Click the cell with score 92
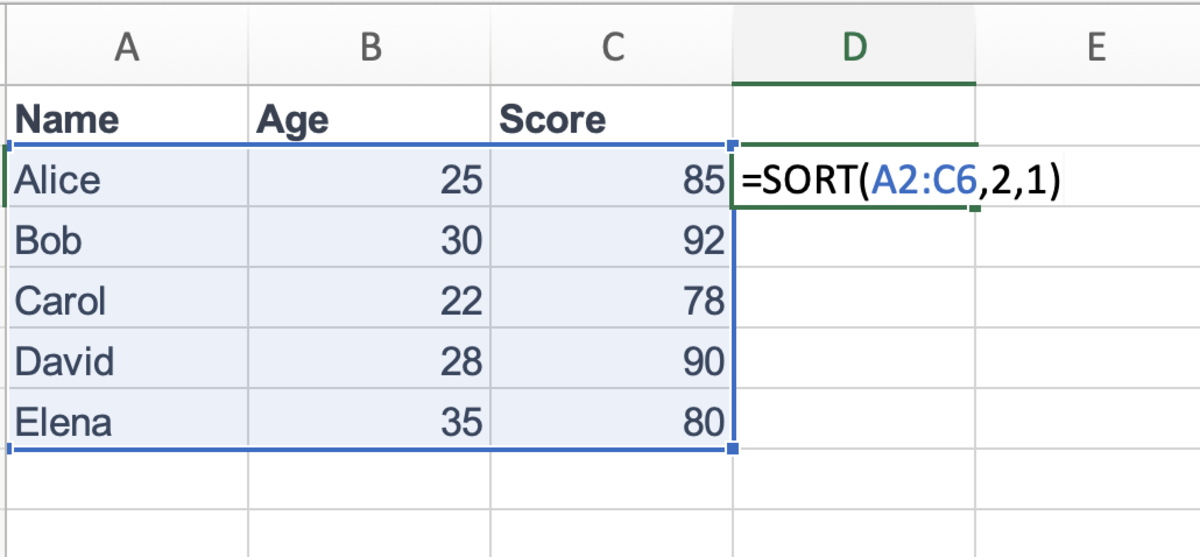This screenshot has width=1200, height=557. [611, 241]
